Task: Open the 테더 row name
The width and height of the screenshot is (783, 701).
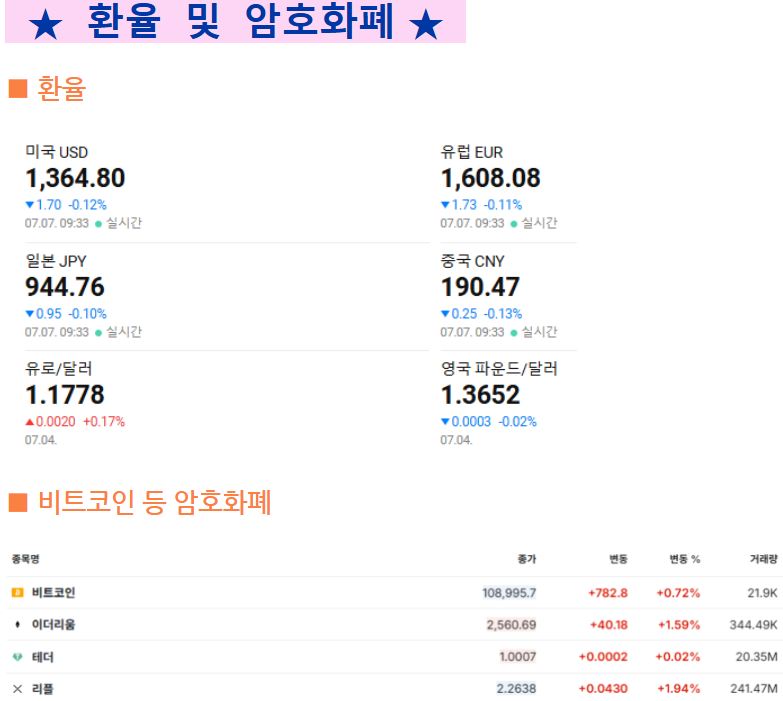Action: pyautogui.click(x=42, y=657)
